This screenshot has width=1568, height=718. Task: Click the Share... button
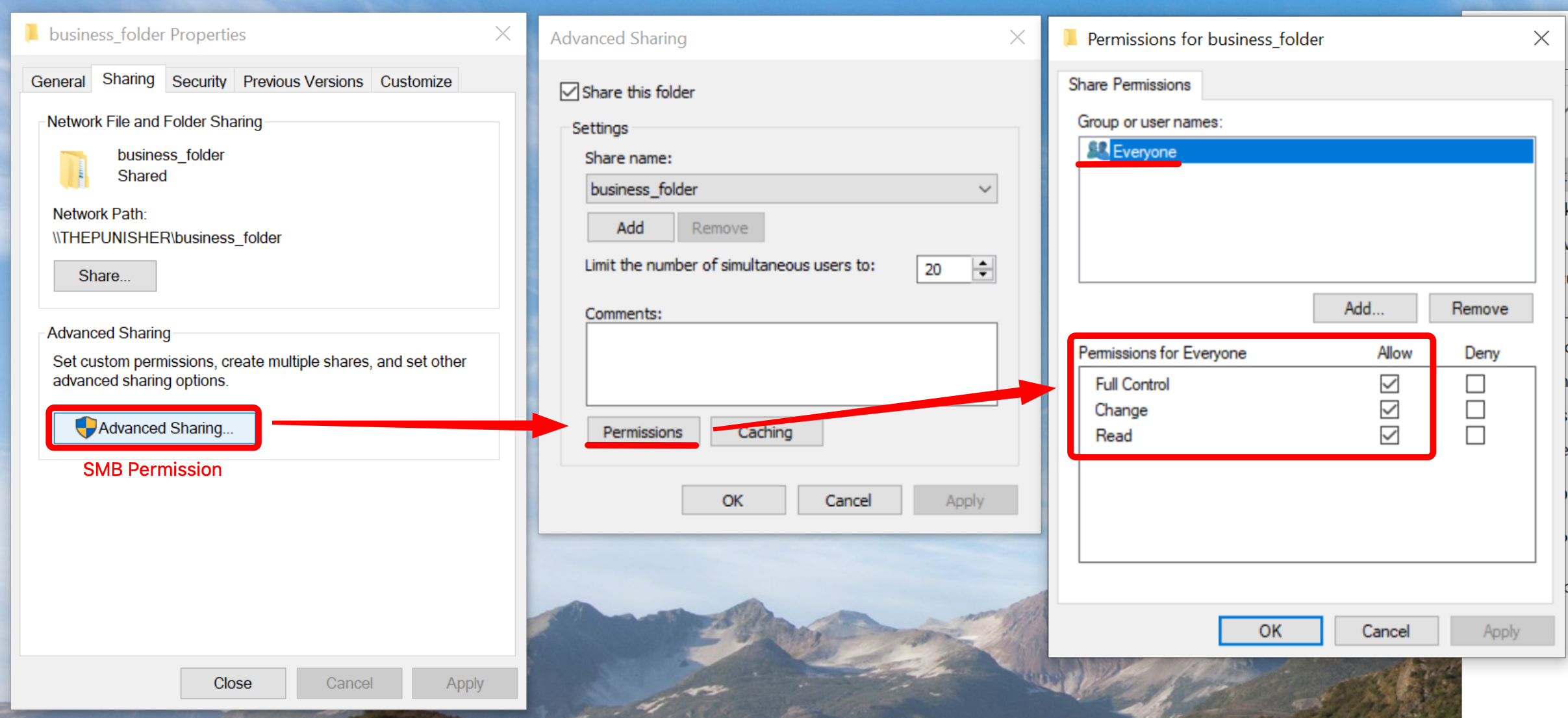click(105, 276)
